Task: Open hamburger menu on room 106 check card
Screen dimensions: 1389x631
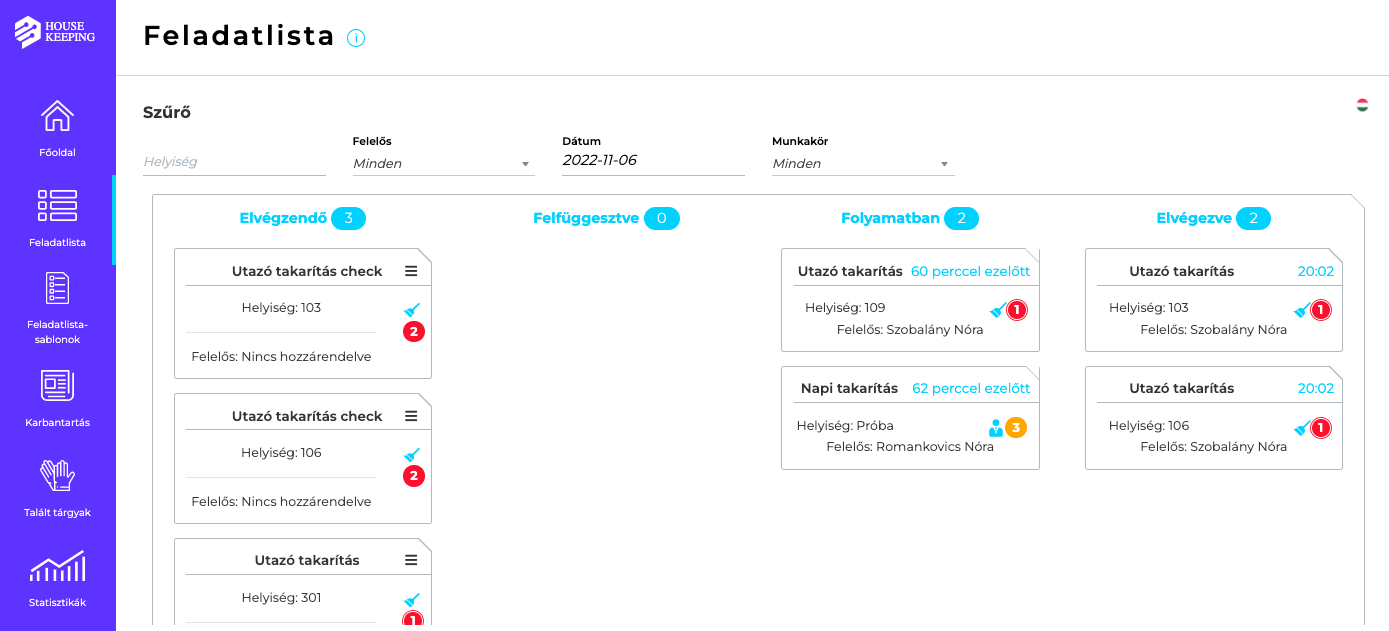Action: tap(411, 416)
